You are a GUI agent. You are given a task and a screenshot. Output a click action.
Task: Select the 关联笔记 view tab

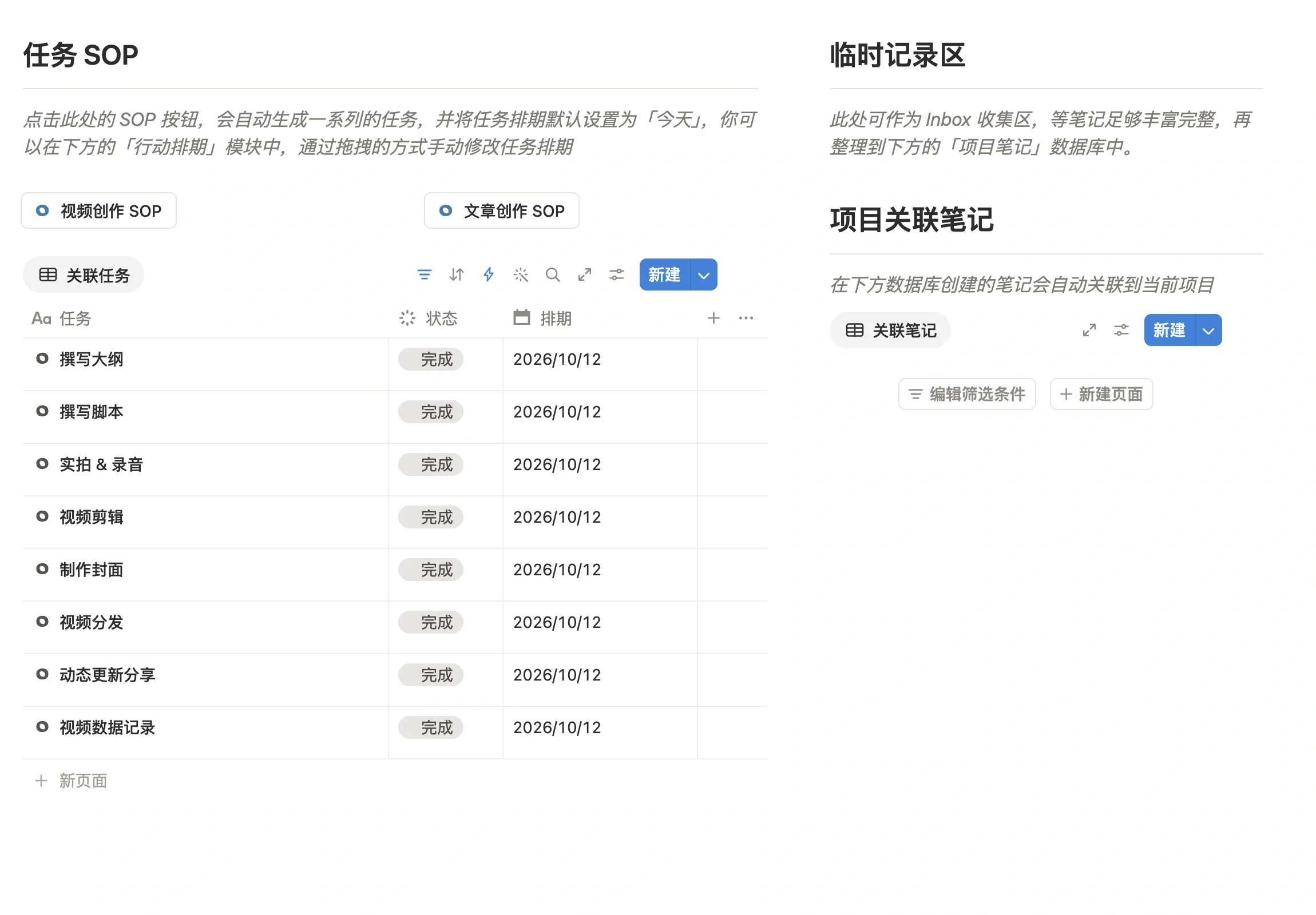click(890, 331)
